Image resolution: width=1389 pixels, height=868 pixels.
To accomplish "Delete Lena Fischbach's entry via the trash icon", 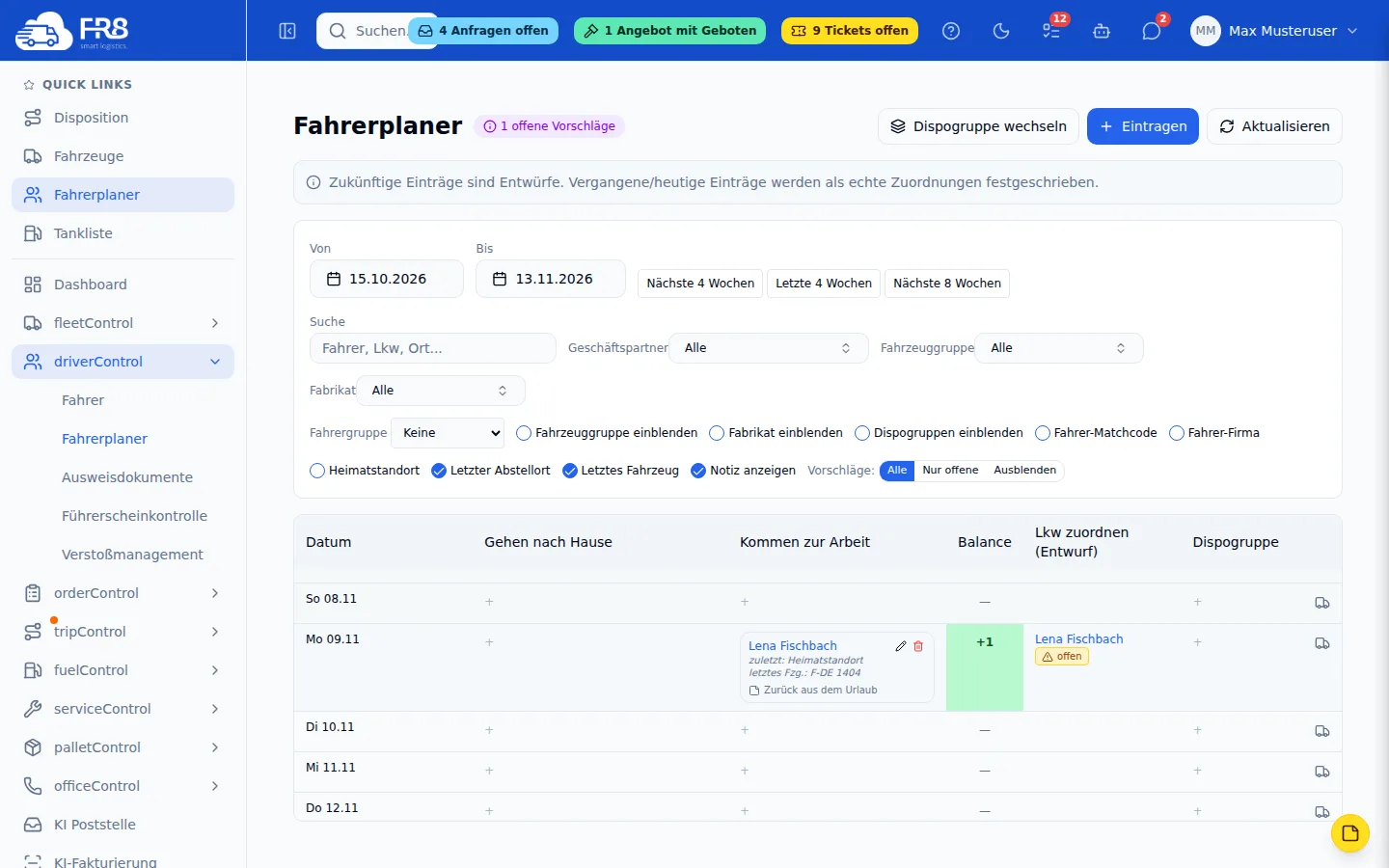I will pos(918,646).
